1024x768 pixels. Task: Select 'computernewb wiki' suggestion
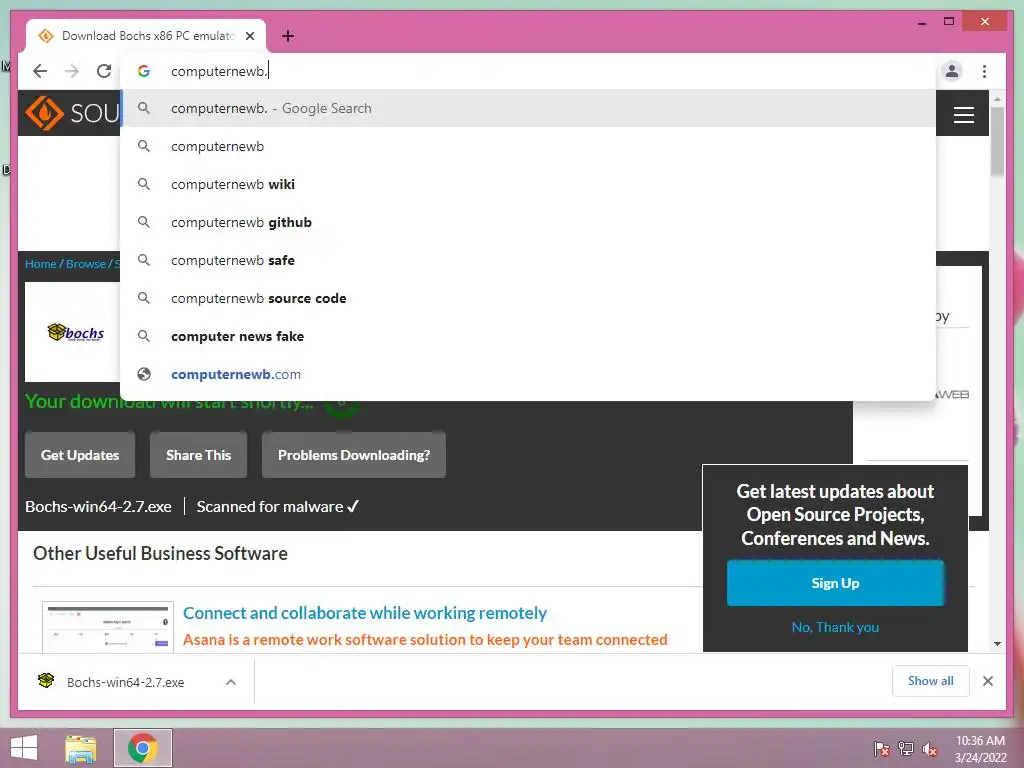tap(528, 184)
